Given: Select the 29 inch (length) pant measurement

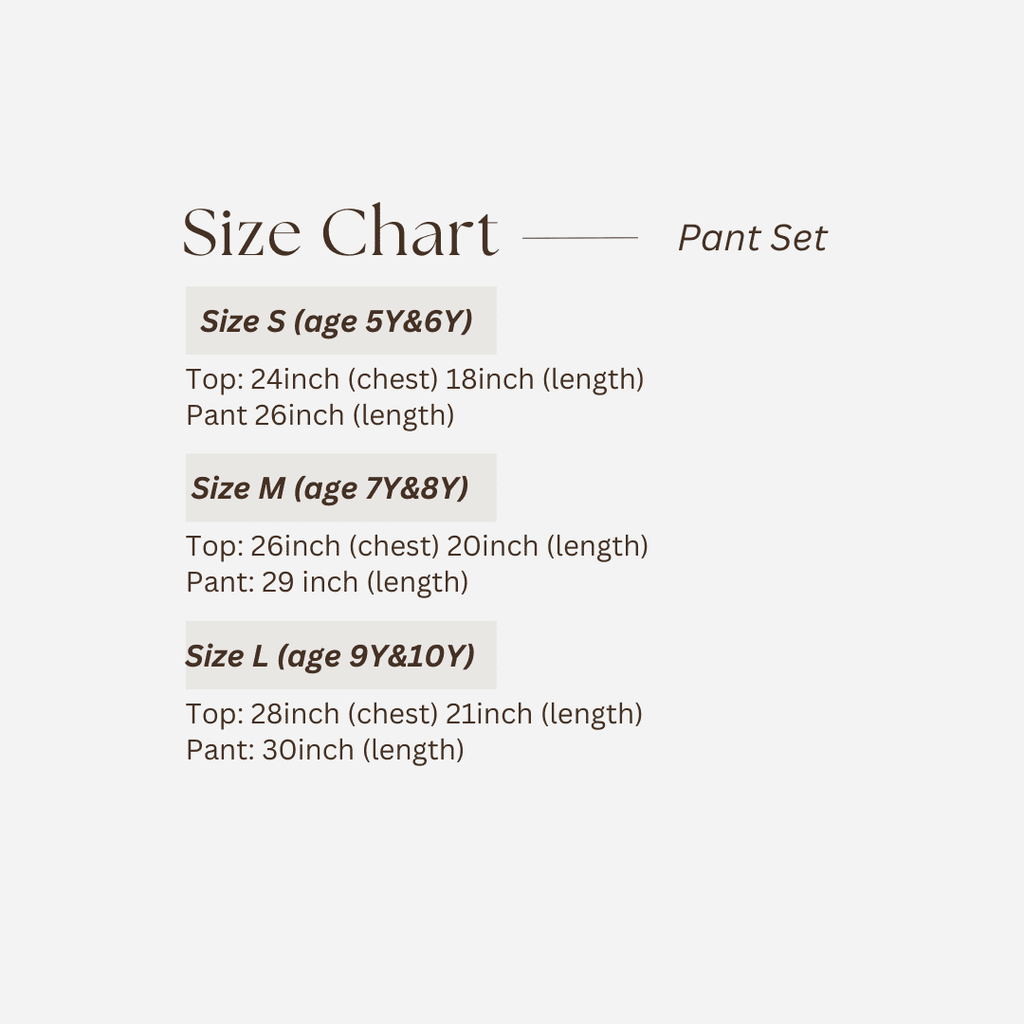Looking at the screenshot, I should (365, 582).
